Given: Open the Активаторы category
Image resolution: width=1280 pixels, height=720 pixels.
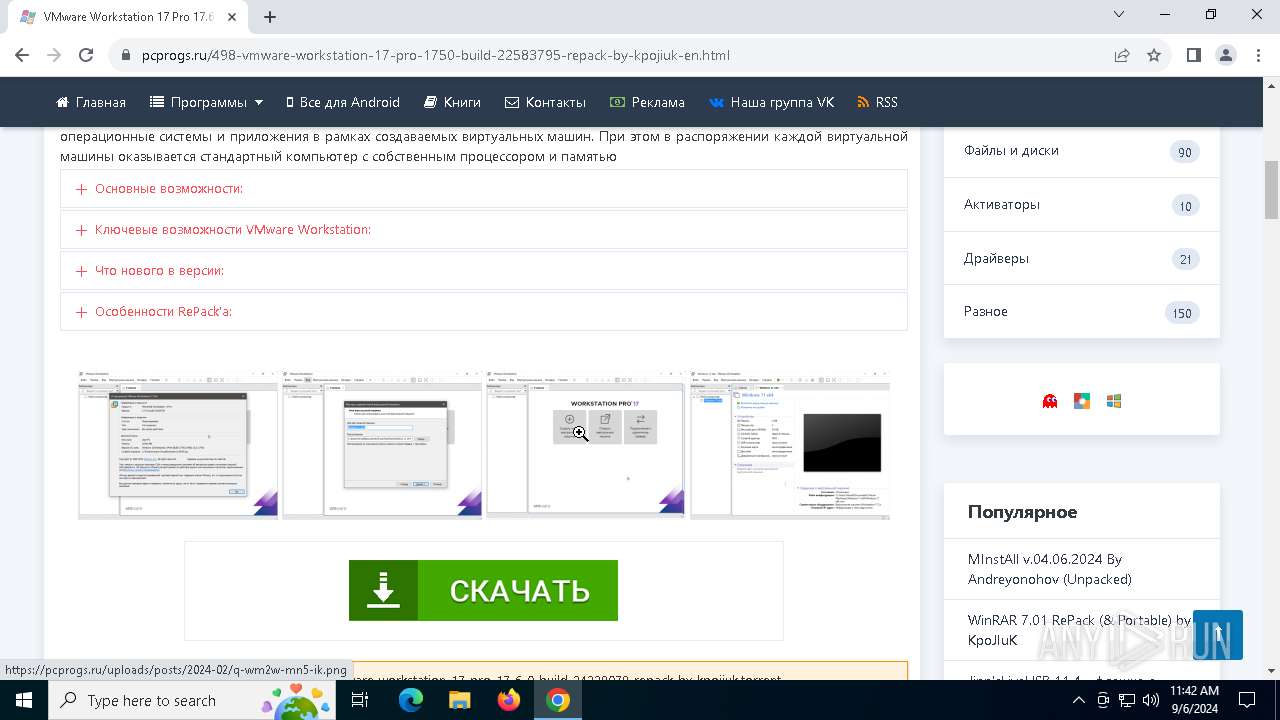Looking at the screenshot, I should (x=1082, y=205).
